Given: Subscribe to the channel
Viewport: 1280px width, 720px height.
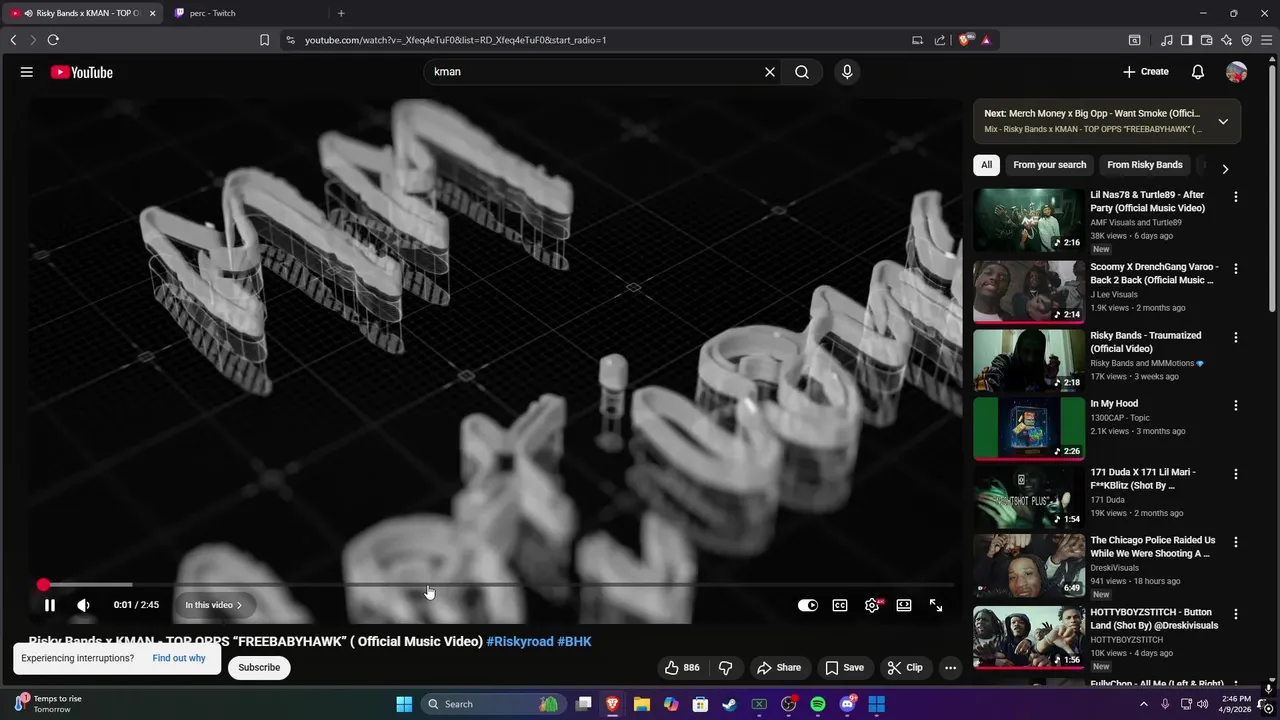Looking at the screenshot, I should [x=259, y=668].
